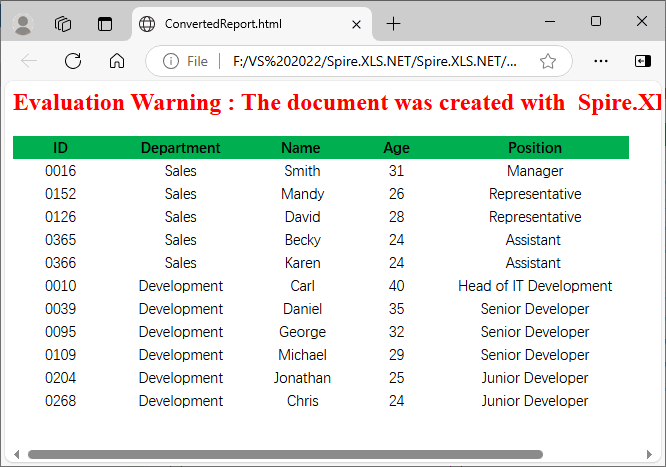Click the Age column header
666x467 pixels.
(x=396, y=148)
